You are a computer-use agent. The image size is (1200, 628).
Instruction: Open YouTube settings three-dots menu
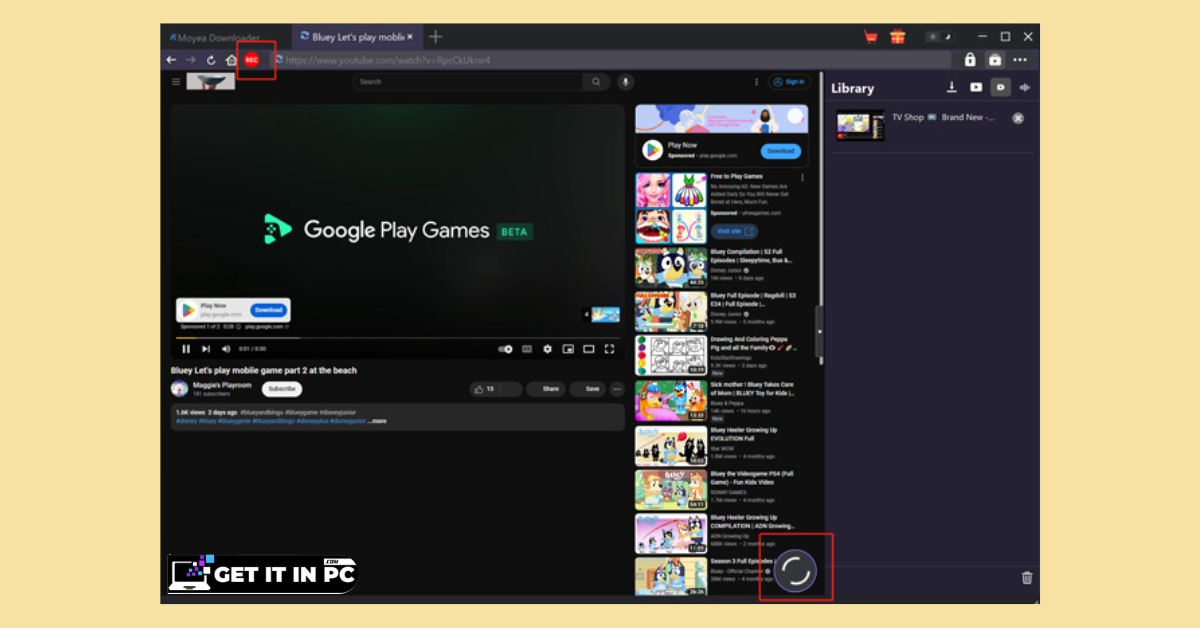point(756,82)
